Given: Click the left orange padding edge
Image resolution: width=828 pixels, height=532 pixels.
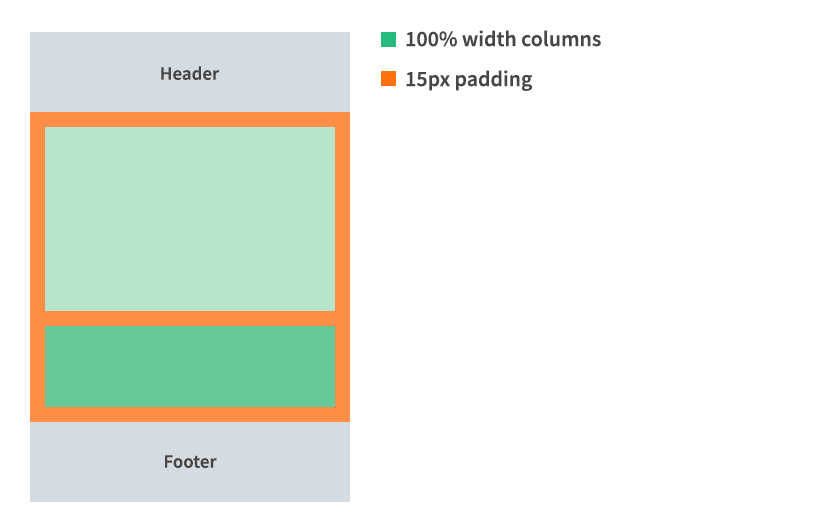Looking at the screenshot, I should 37,267.
